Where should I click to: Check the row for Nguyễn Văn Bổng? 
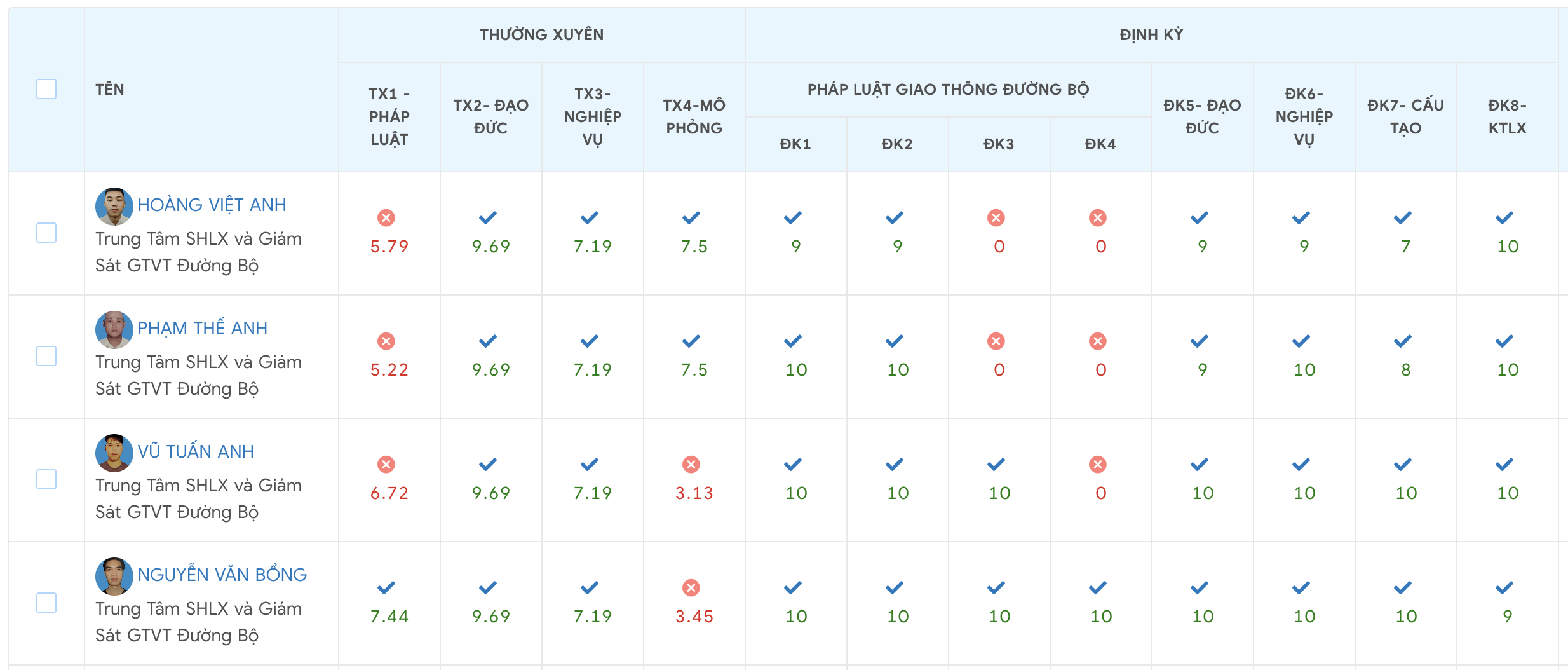point(46,603)
